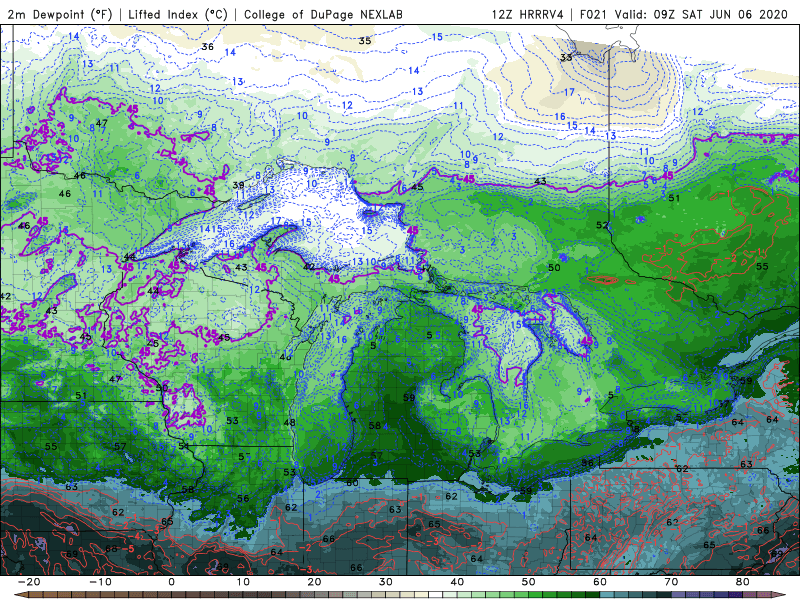Click the '20' label under the color bar
The width and height of the screenshot is (800, 600).
(314, 582)
